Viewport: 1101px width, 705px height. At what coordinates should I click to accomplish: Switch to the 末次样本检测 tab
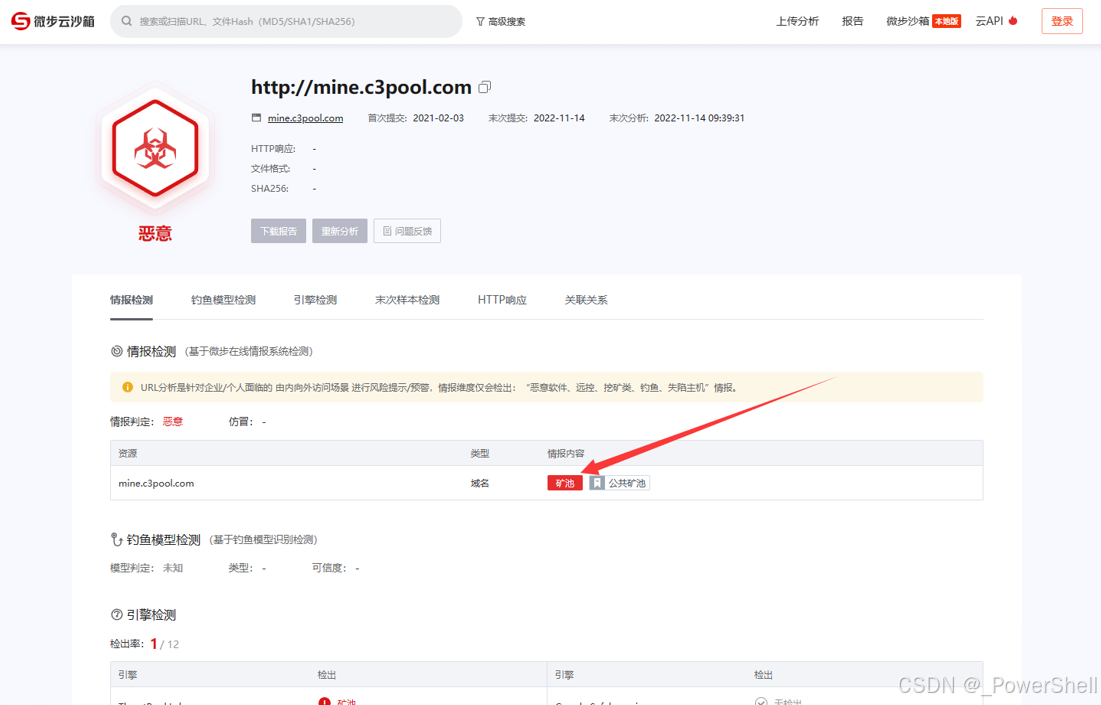tap(407, 300)
